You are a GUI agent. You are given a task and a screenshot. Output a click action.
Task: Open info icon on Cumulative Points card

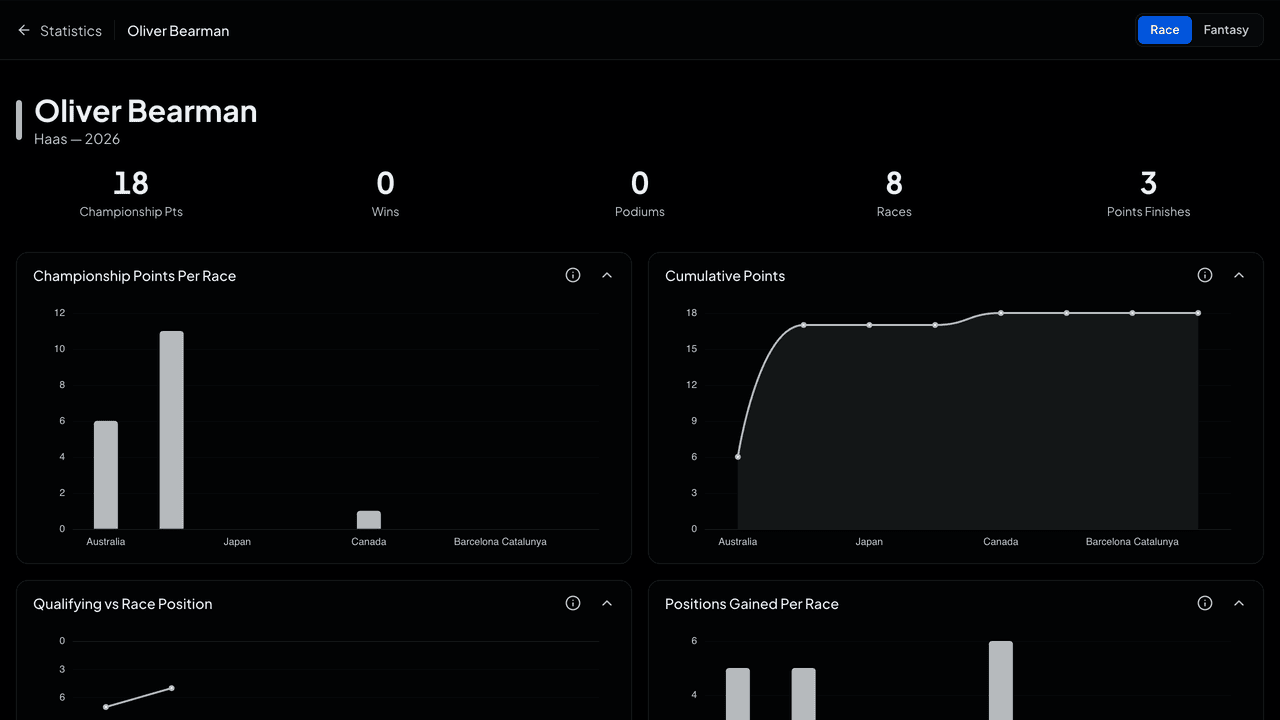click(1205, 275)
